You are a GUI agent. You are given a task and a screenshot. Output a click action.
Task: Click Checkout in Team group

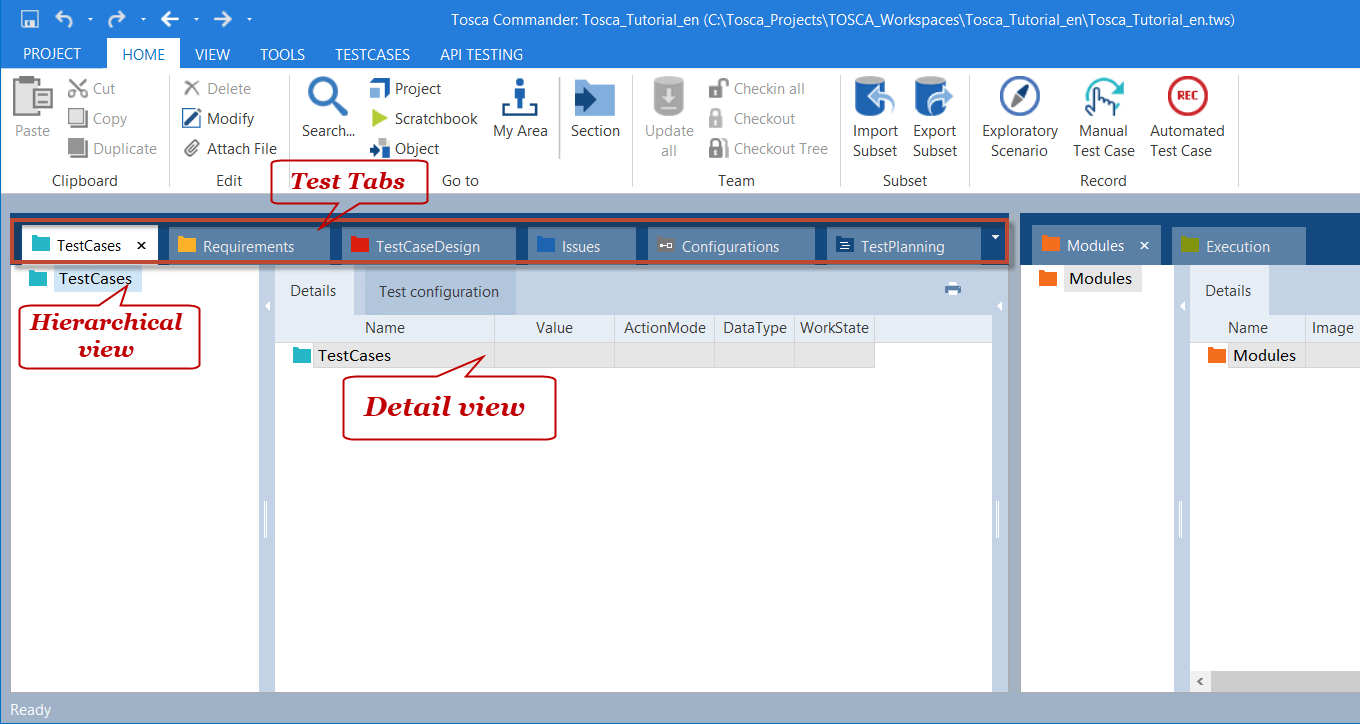click(x=751, y=118)
